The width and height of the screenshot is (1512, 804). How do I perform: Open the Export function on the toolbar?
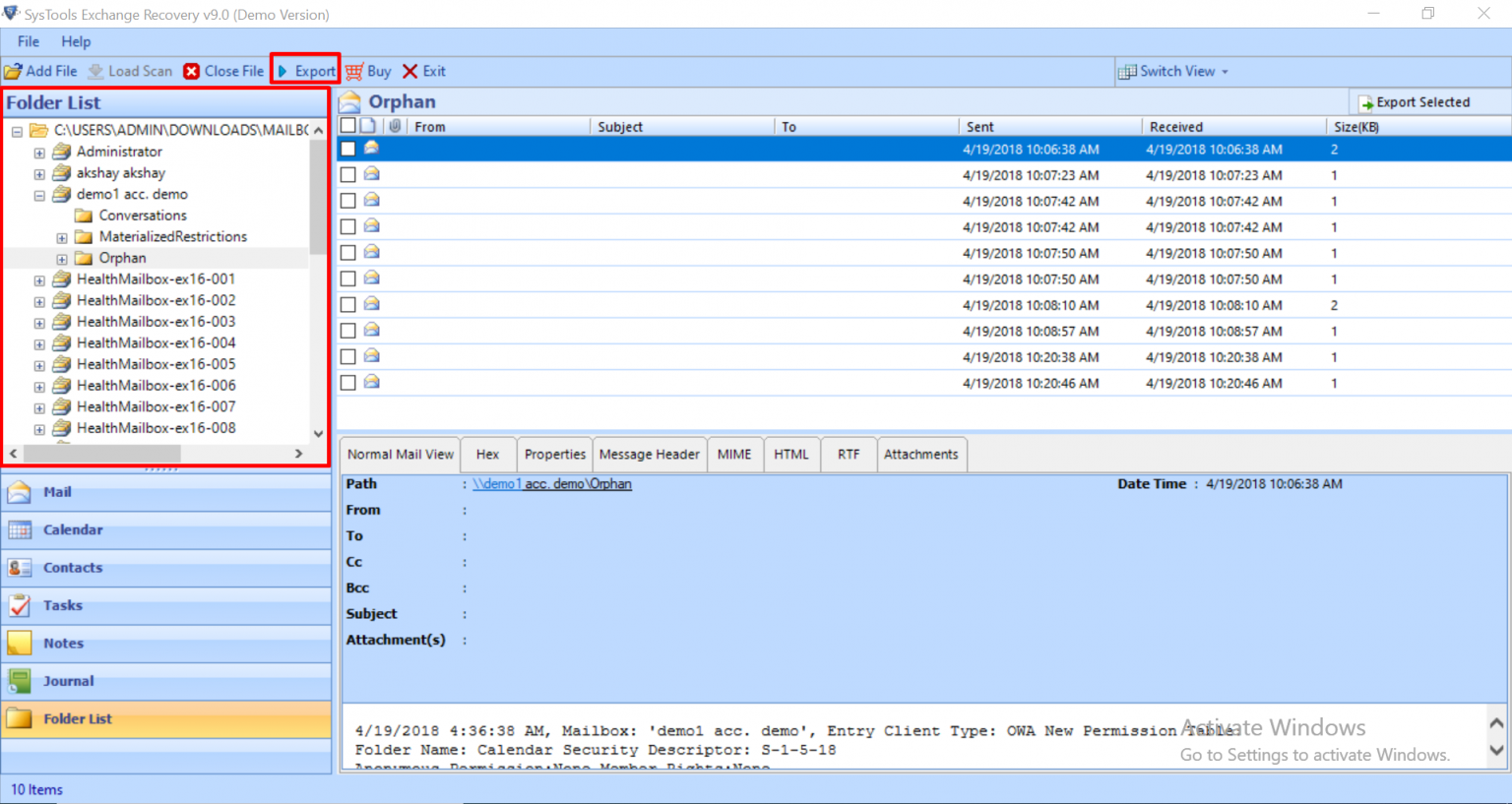click(x=305, y=71)
